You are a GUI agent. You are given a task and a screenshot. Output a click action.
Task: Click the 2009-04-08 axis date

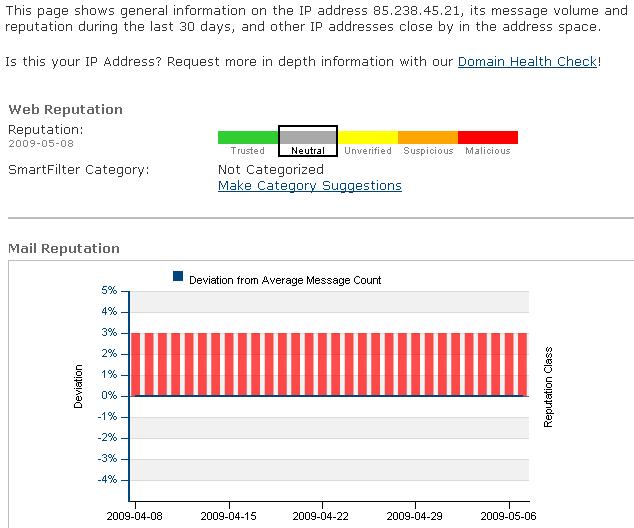click(x=135, y=516)
